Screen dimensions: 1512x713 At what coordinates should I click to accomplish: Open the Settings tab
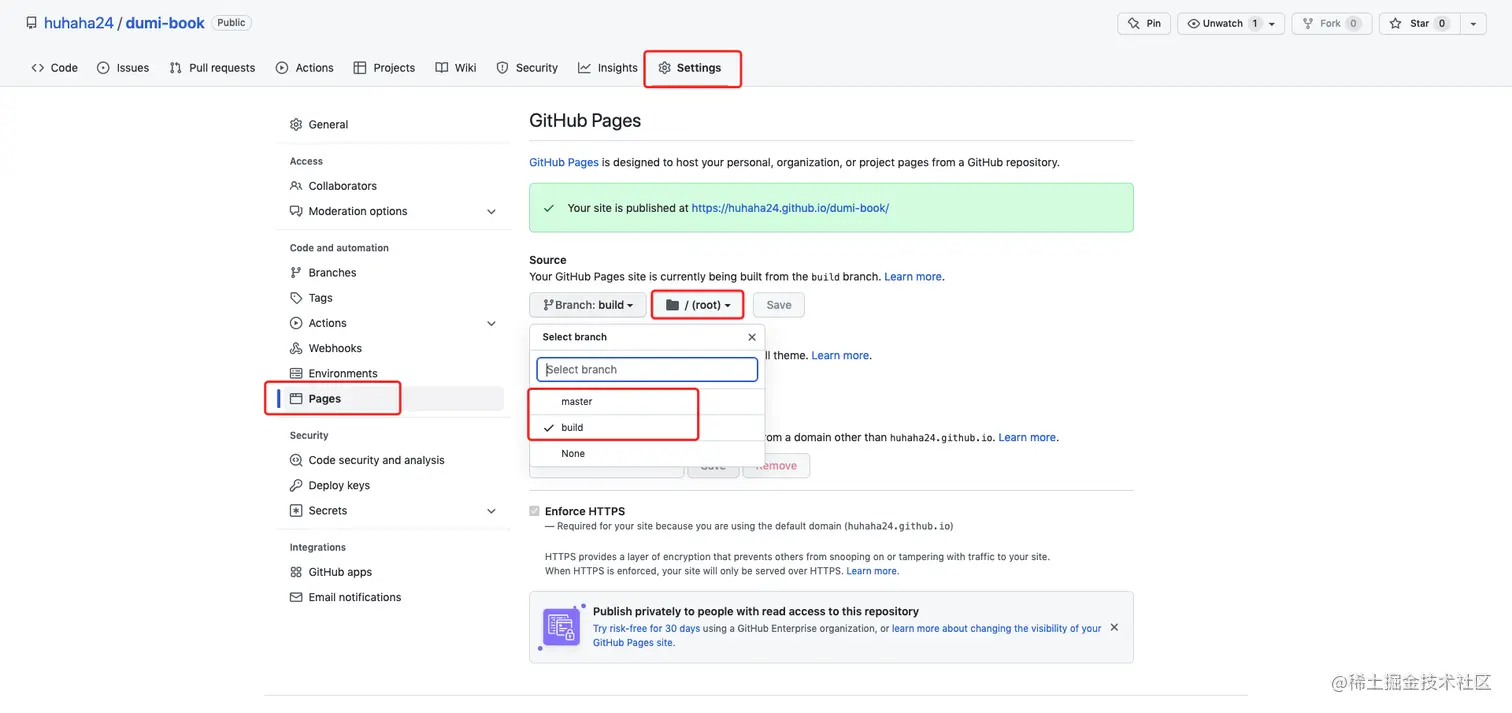click(x=690, y=68)
